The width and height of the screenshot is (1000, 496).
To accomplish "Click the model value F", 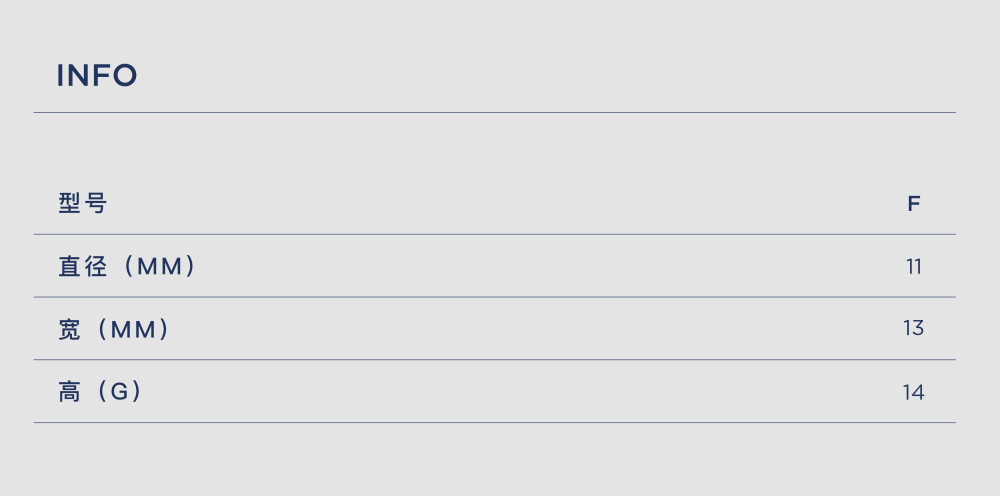I will point(914,204).
